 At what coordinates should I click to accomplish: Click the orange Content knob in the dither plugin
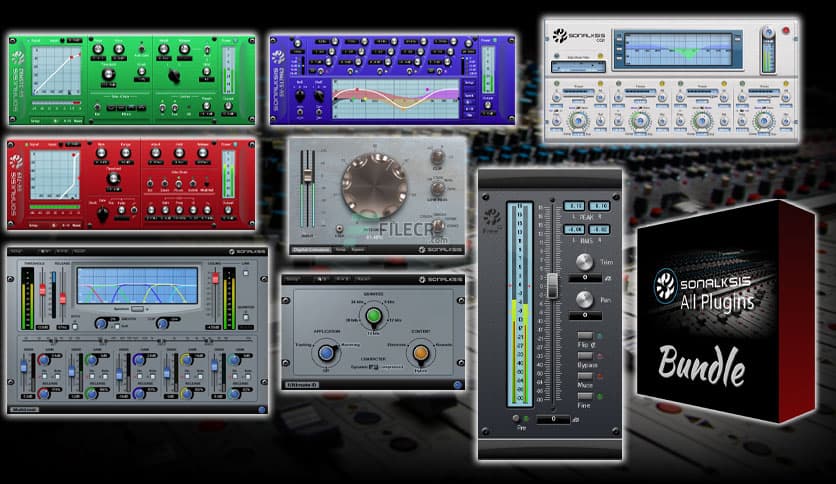(x=421, y=352)
